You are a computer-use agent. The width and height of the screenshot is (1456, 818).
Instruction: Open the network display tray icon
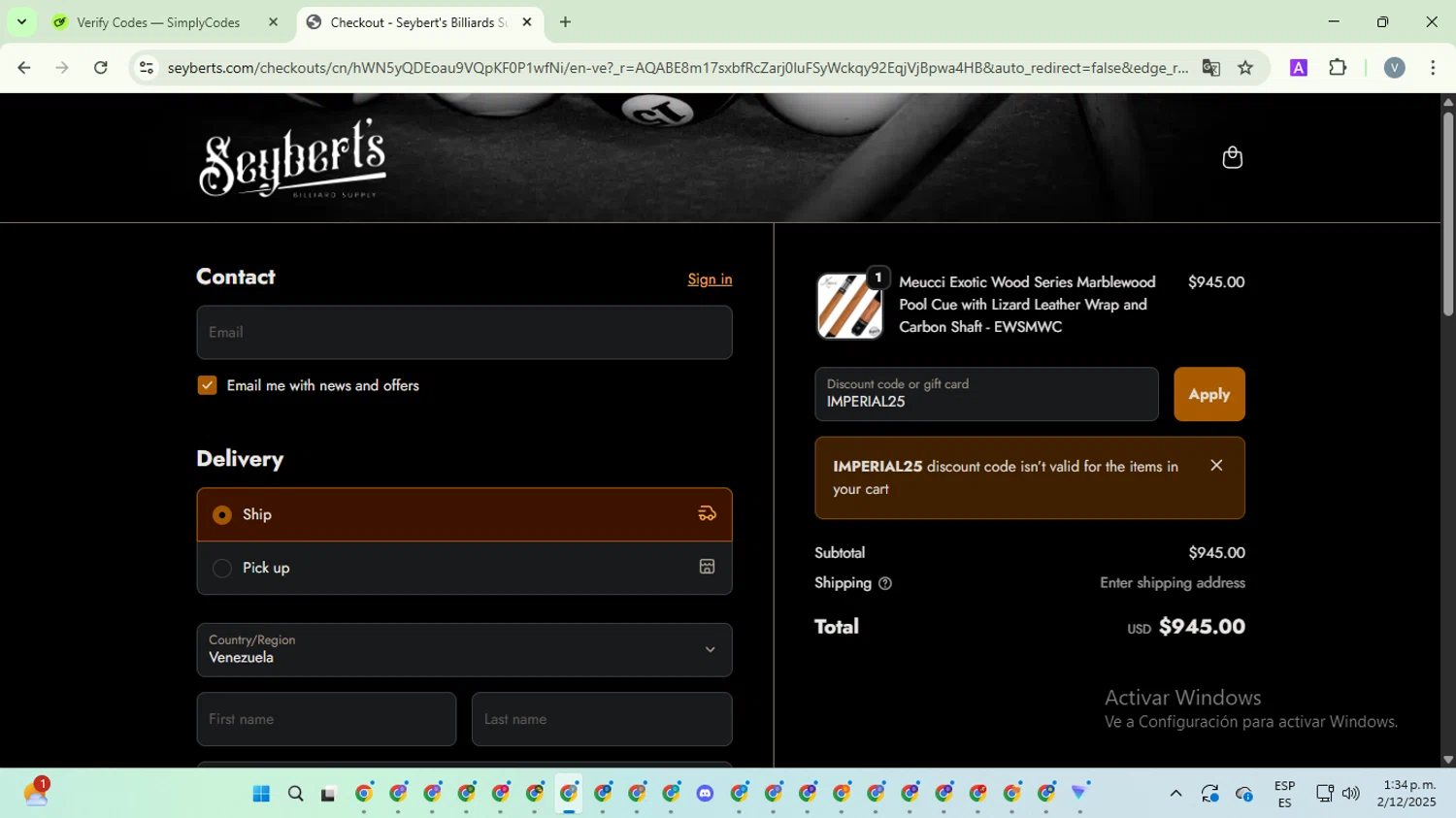[x=1324, y=794]
